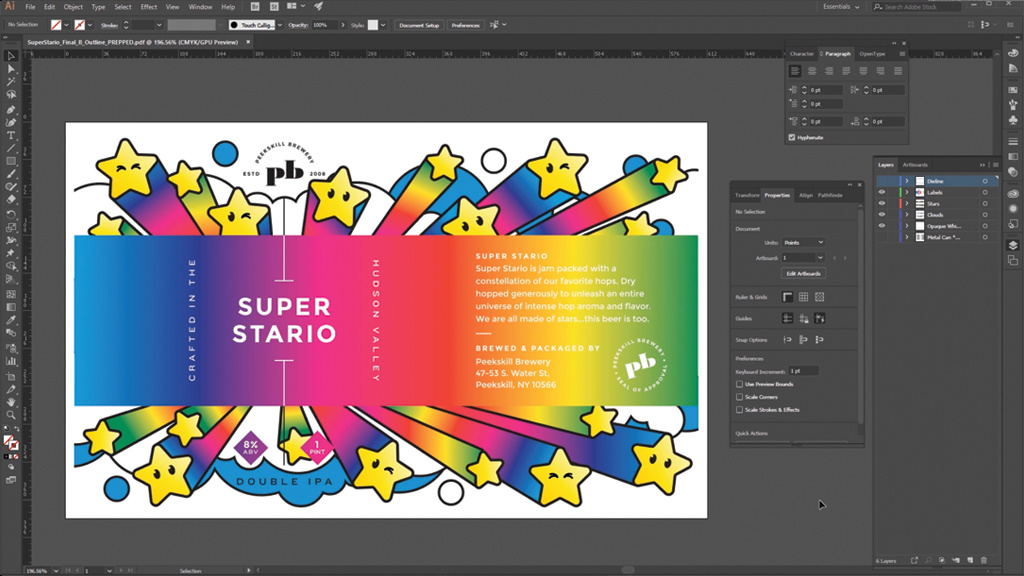
Task: Hide the Clouds layer via eye icon
Action: point(882,214)
